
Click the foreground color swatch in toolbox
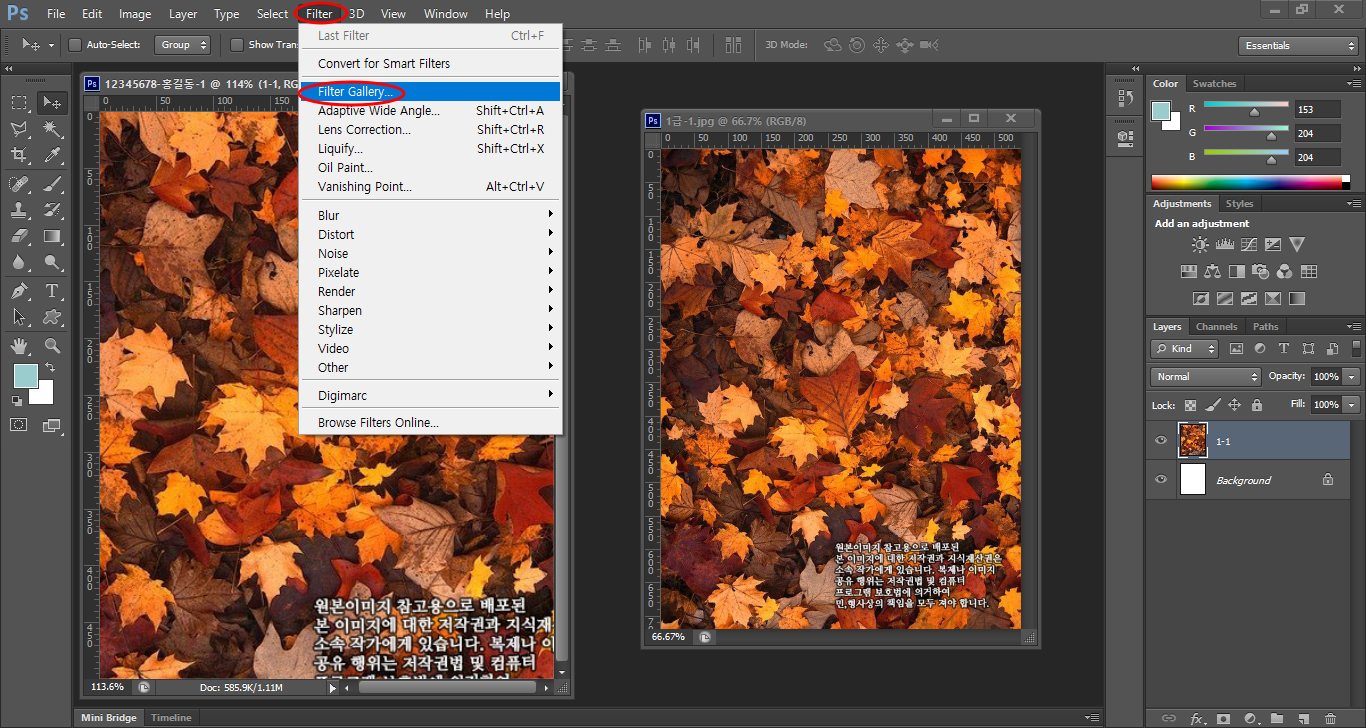coord(25,376)
